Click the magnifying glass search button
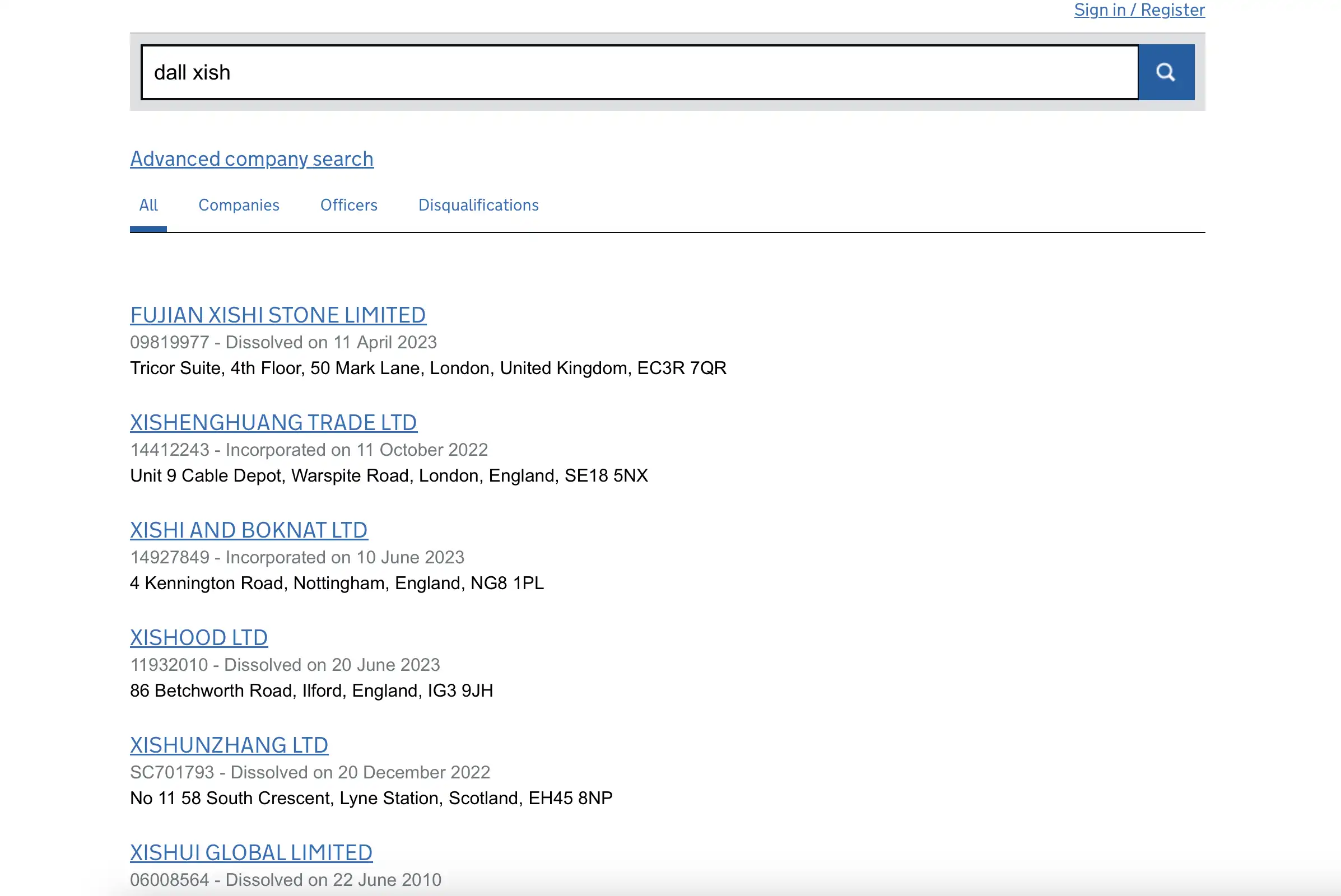 point(1166,72)
